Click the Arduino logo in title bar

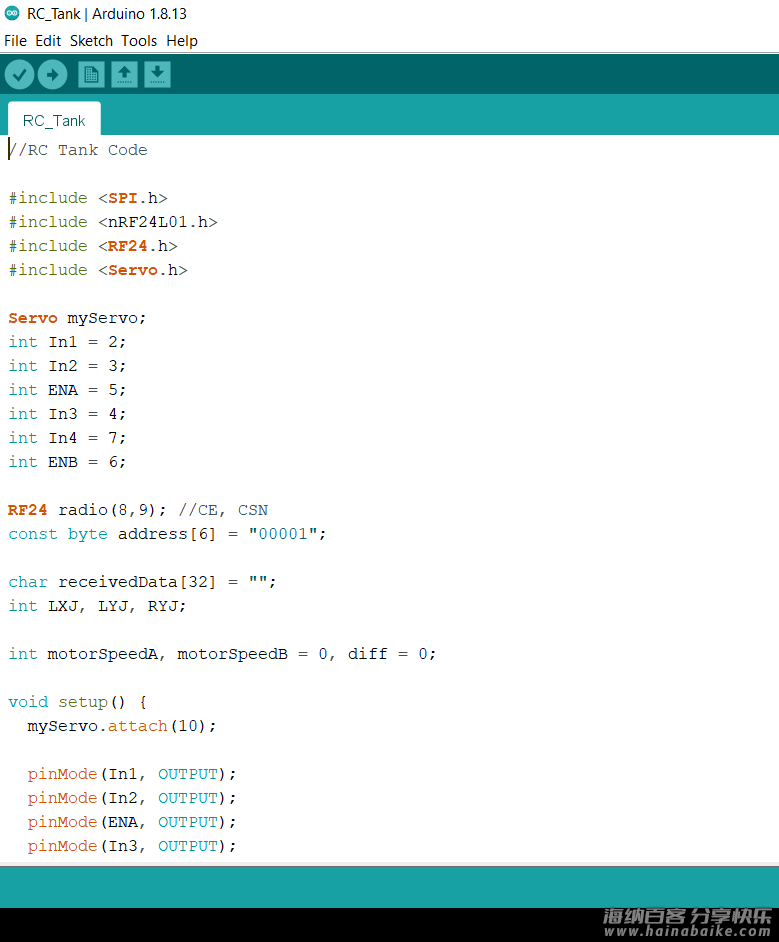(12, 13)
